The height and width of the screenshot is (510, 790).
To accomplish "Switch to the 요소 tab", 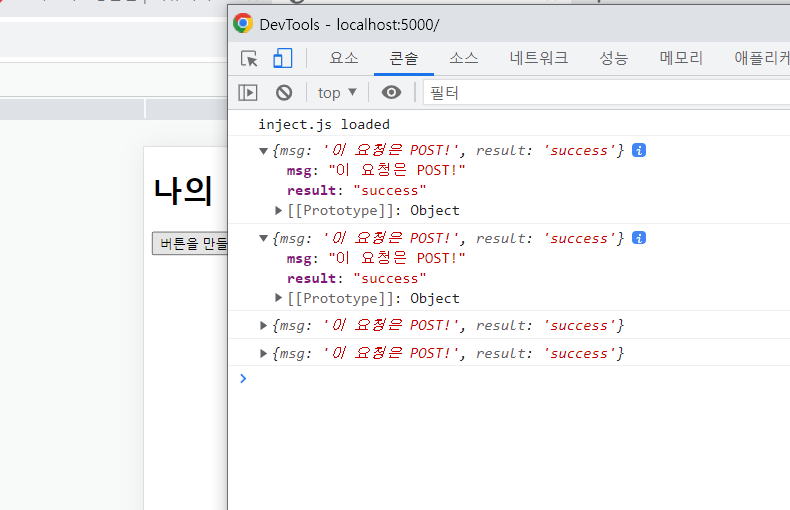I will [x=344, y=58].
